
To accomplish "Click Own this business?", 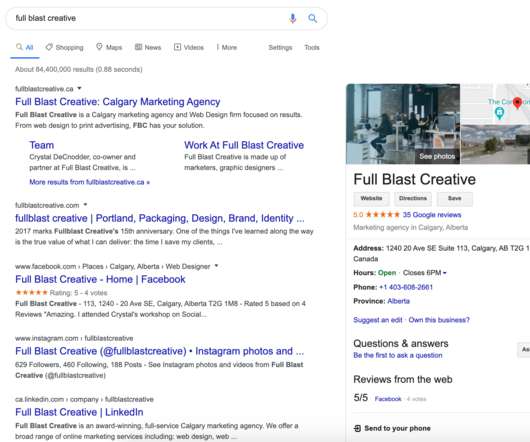I will pyautogui.click(x=439, y=320).
